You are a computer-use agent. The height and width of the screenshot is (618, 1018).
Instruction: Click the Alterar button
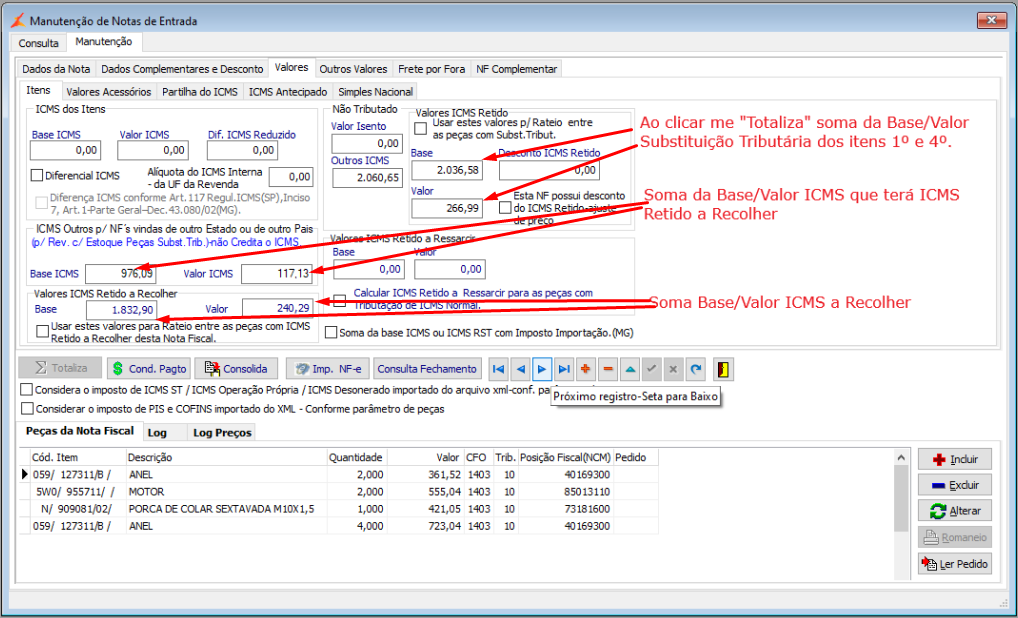[x=955, y=511]
